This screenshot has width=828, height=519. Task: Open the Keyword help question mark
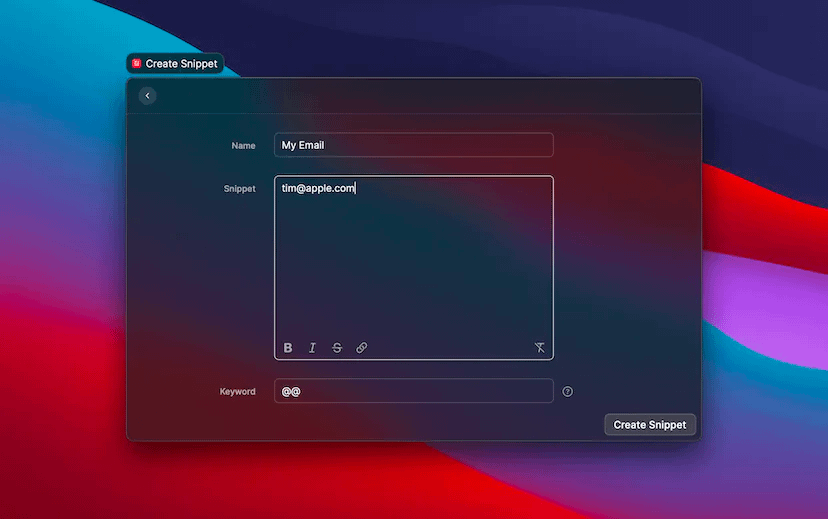point(568,392)
